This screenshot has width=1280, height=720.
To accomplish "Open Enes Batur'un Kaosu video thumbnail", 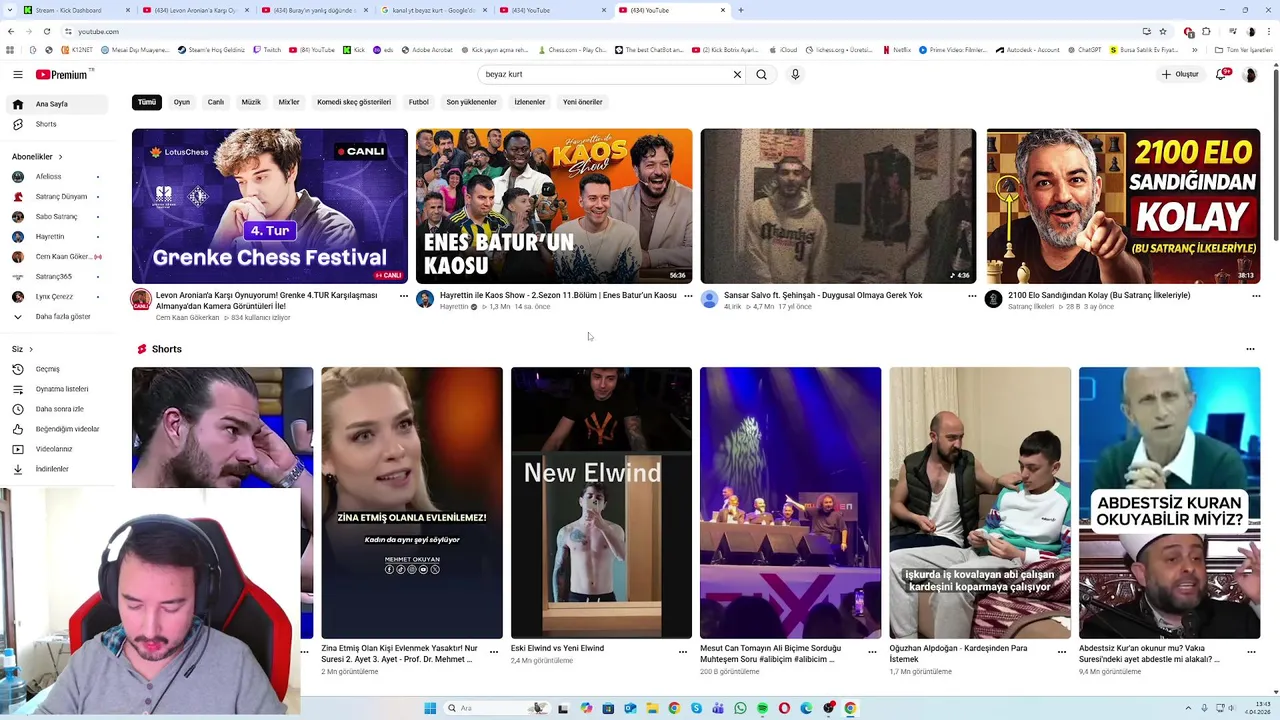I will tap(554, 206).
